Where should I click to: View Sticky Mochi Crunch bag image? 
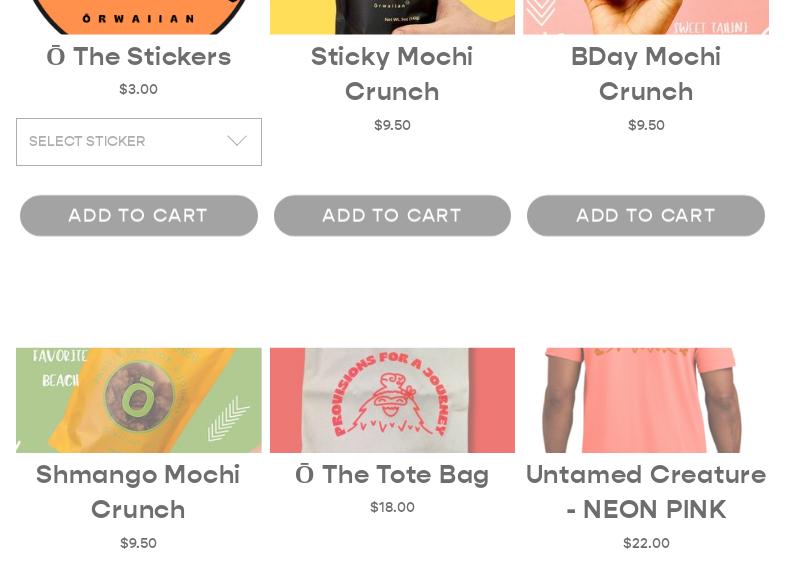pos(392,16)
